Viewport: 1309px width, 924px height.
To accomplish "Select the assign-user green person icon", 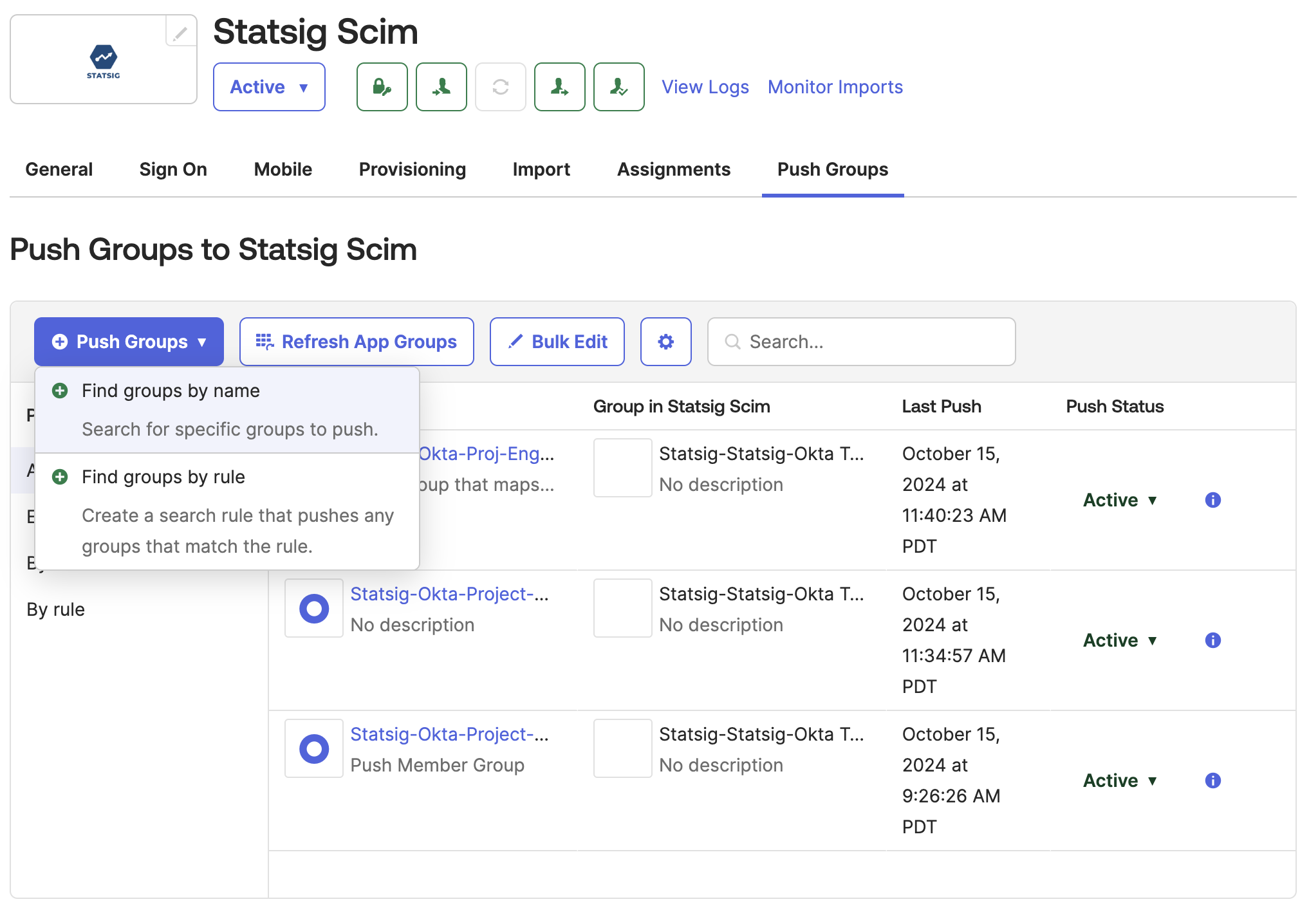I will point(441,87).
